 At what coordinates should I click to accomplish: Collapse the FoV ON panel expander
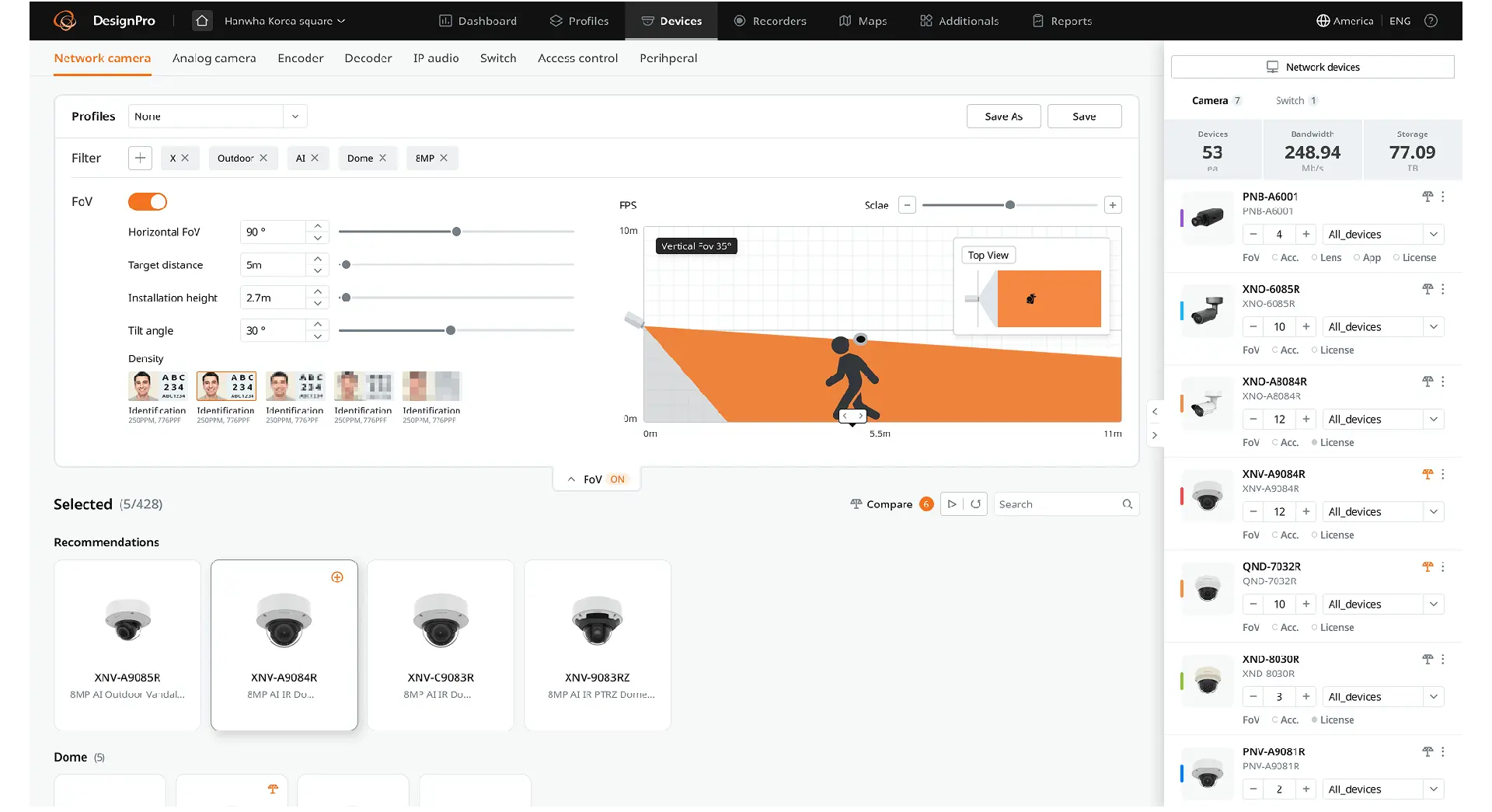click(x=596, y=480)
